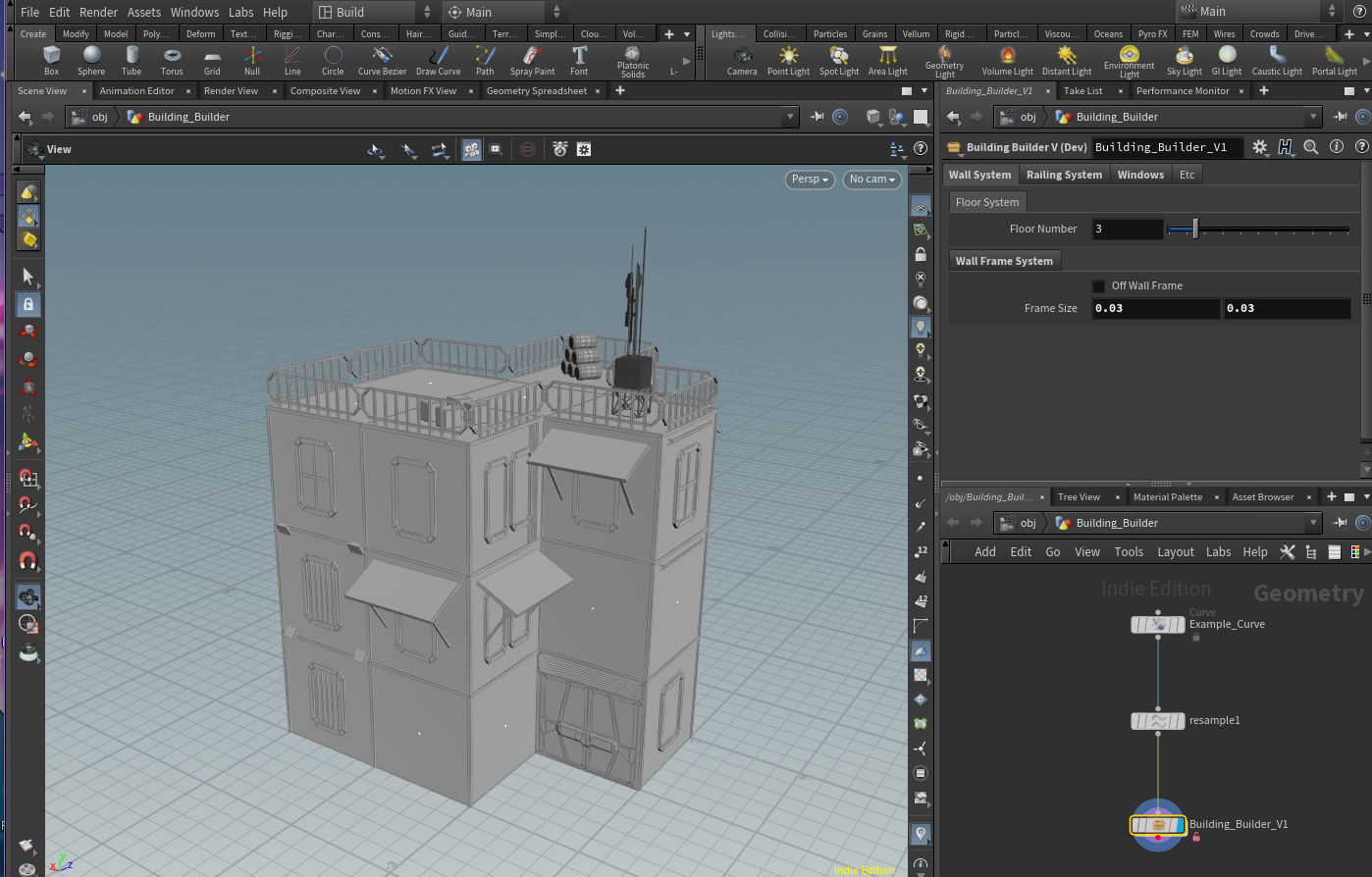1372x877 pixels.
Task: Switch to the Railing System tab
Action: (x=1064, y=175)
